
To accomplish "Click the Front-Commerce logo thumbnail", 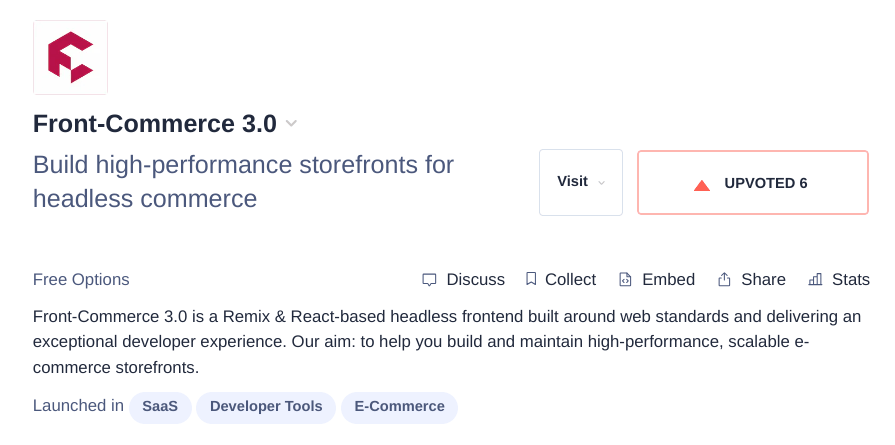I will pos(70,57).
